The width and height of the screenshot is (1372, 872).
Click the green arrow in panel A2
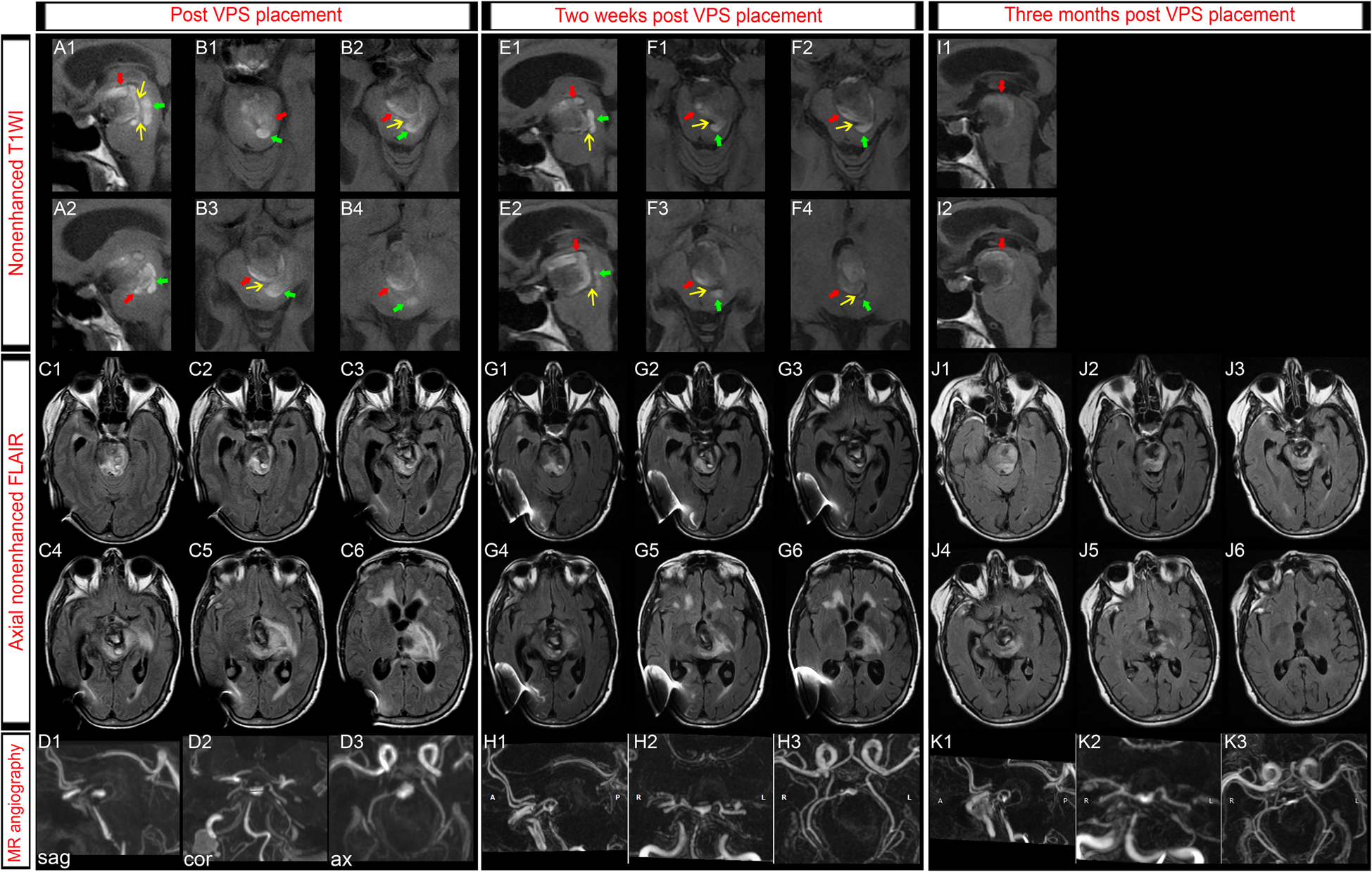162,282
